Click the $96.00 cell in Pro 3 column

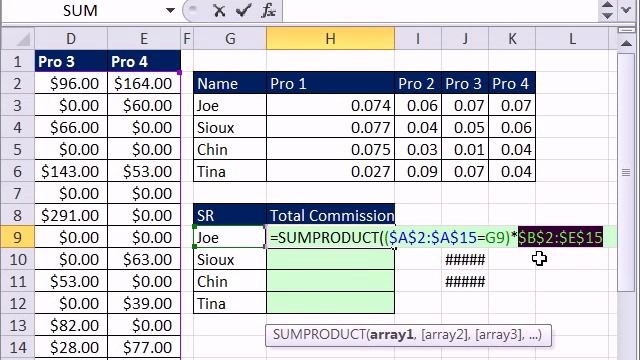[71, 83]
